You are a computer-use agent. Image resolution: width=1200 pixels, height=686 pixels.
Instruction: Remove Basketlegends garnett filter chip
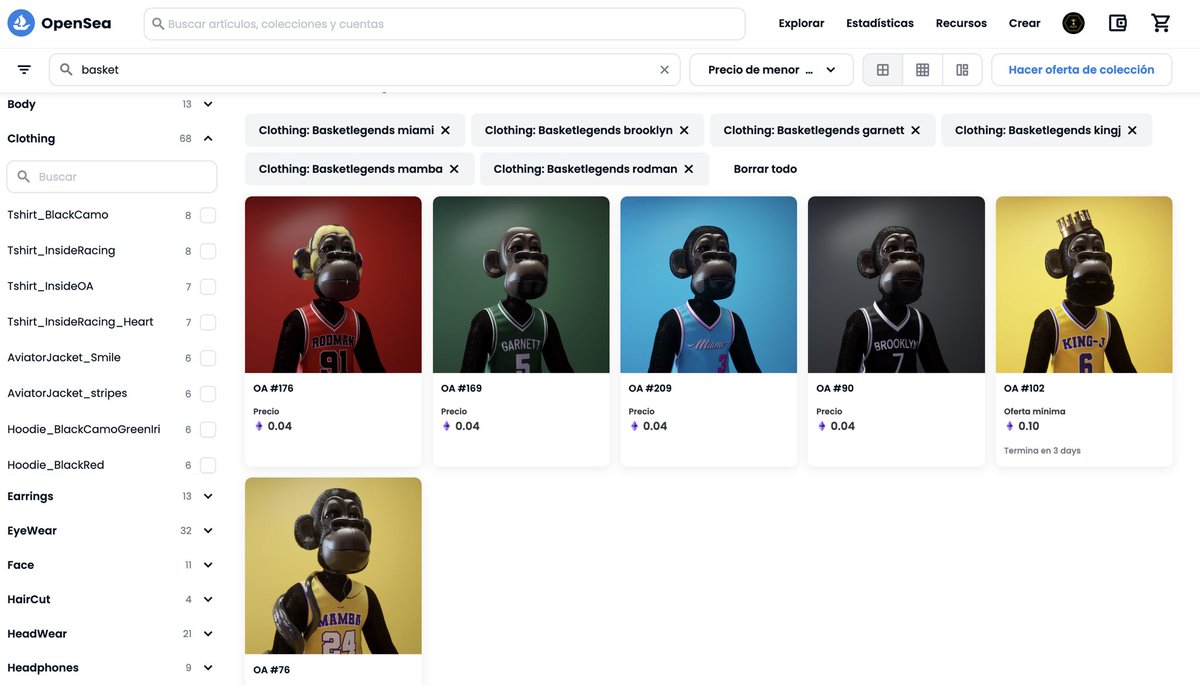coord(915,130)
